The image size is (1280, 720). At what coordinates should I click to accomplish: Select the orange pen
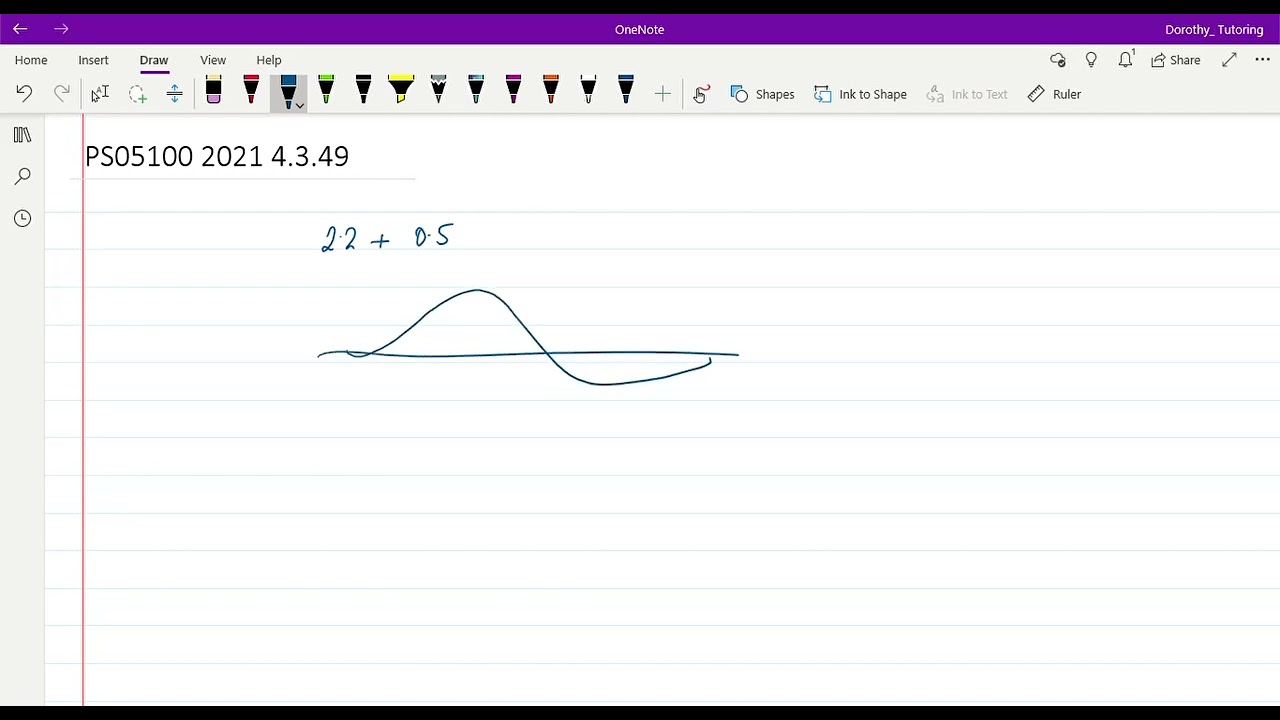pos(551,91)
